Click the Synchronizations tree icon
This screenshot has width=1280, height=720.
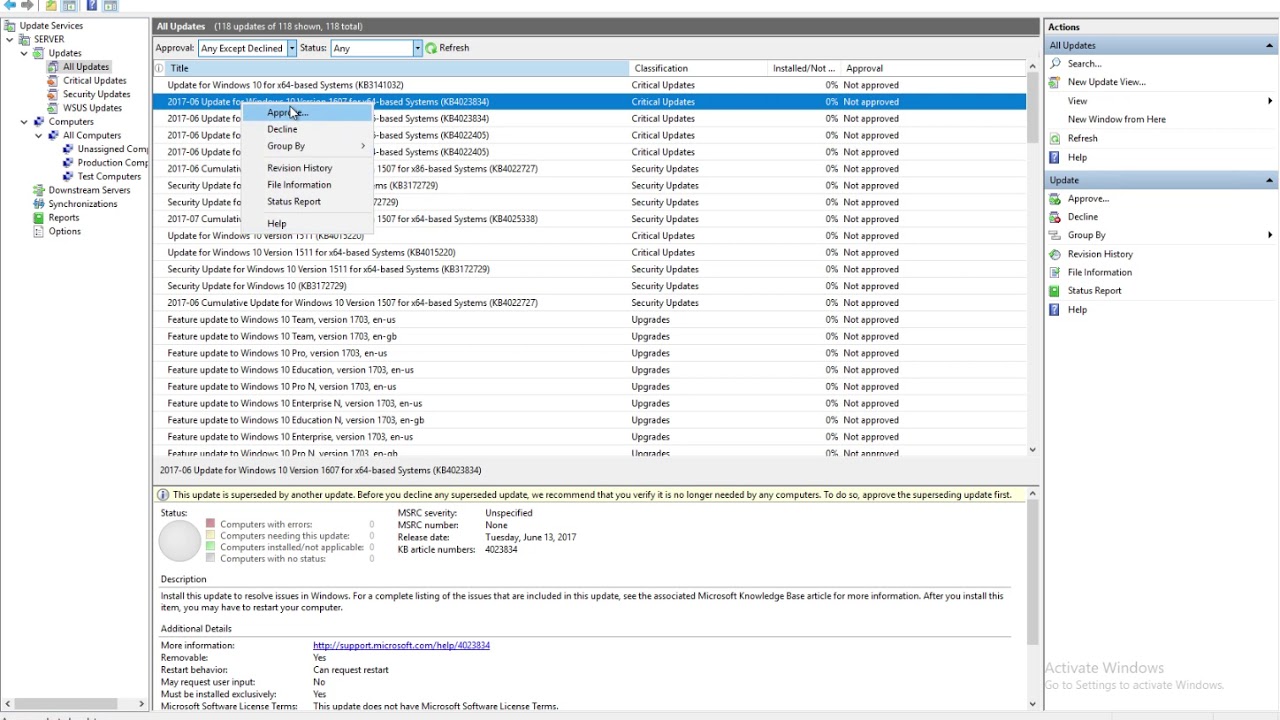39,204
